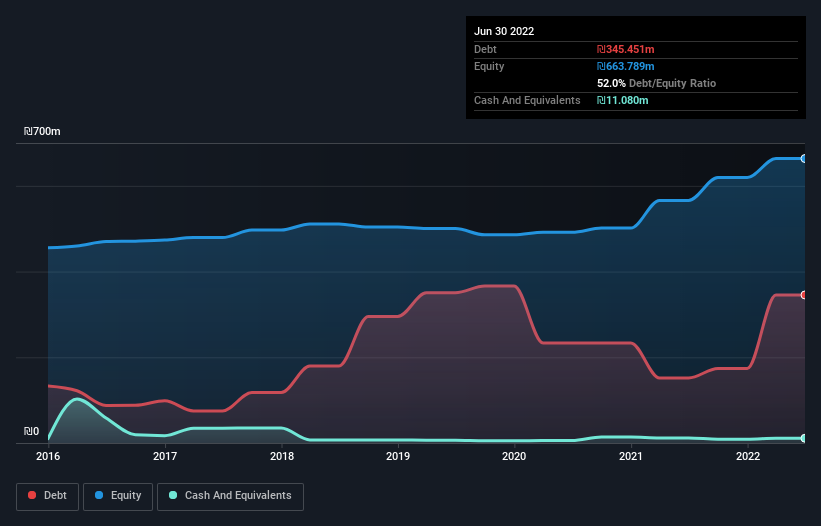
Task: Click the Debt label in tooltip
Action: 485,49
